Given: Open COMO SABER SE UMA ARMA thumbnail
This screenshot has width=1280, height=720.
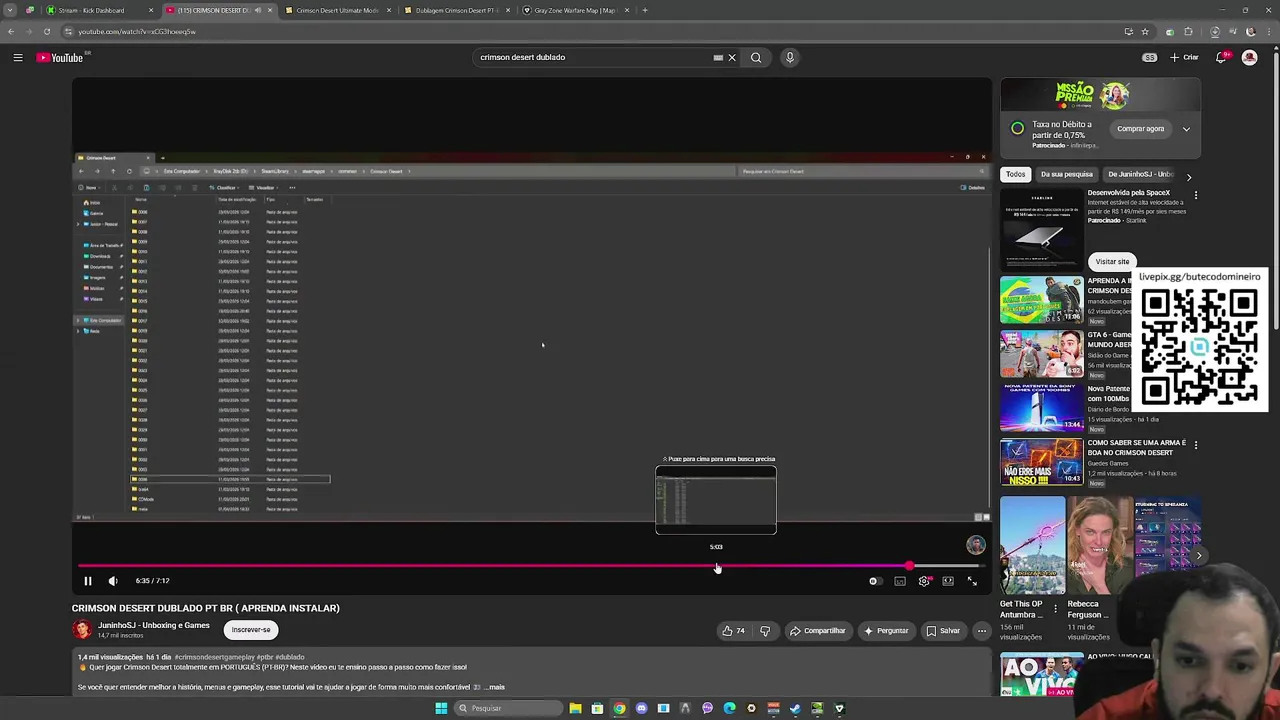Looking at the screenshot, I should tap(1041, 462).
